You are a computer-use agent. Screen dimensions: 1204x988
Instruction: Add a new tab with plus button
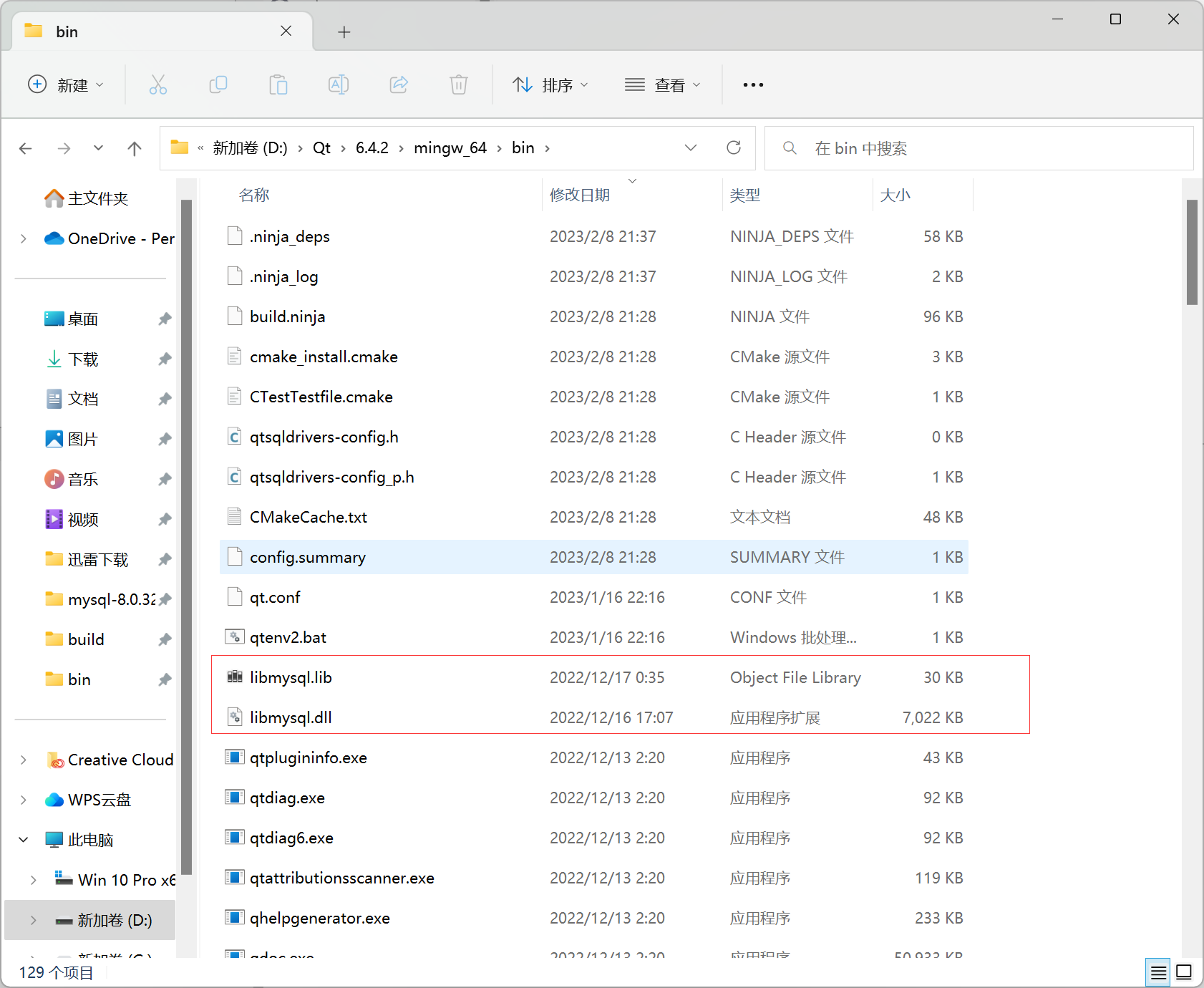(344, 32)
